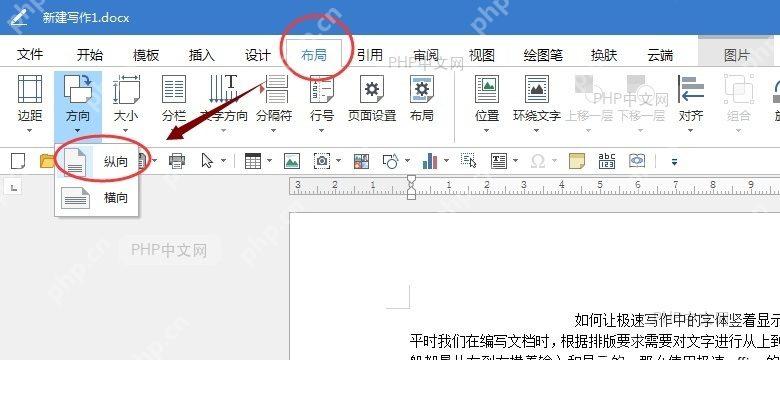
Task: Click the bar chart icon
Action: pos(429,161)
